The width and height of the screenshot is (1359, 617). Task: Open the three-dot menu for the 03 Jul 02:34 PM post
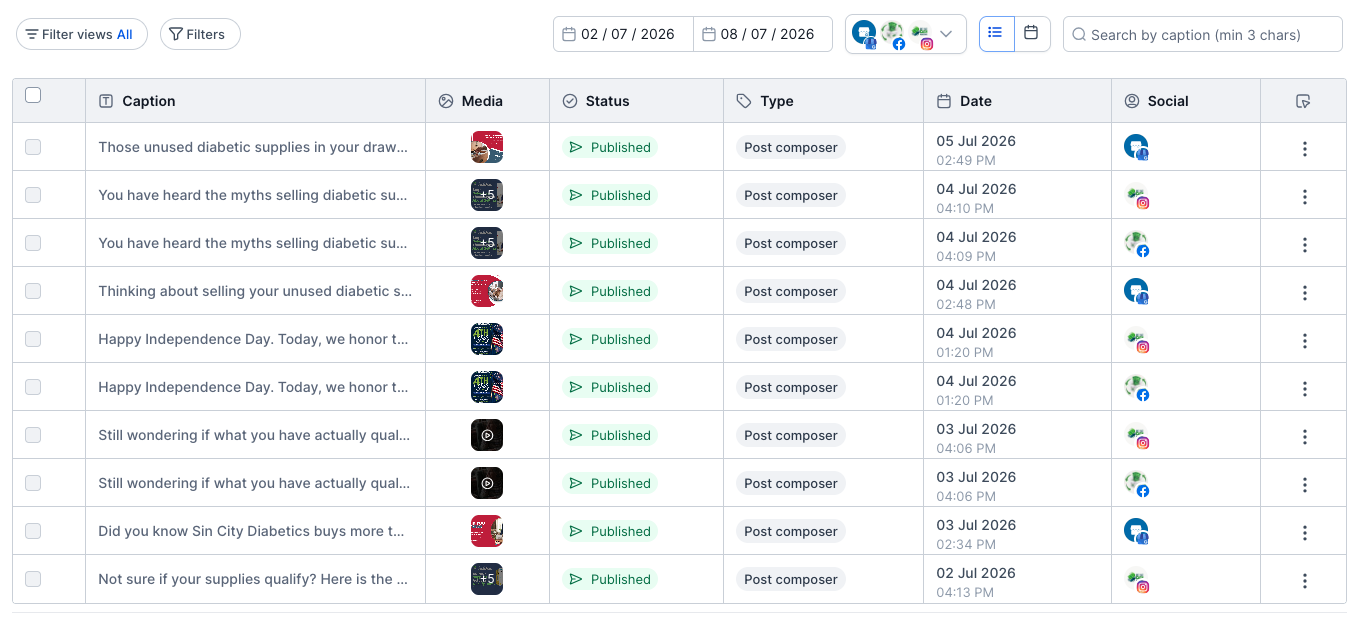pyautogui.click(x=1304, y=533)
